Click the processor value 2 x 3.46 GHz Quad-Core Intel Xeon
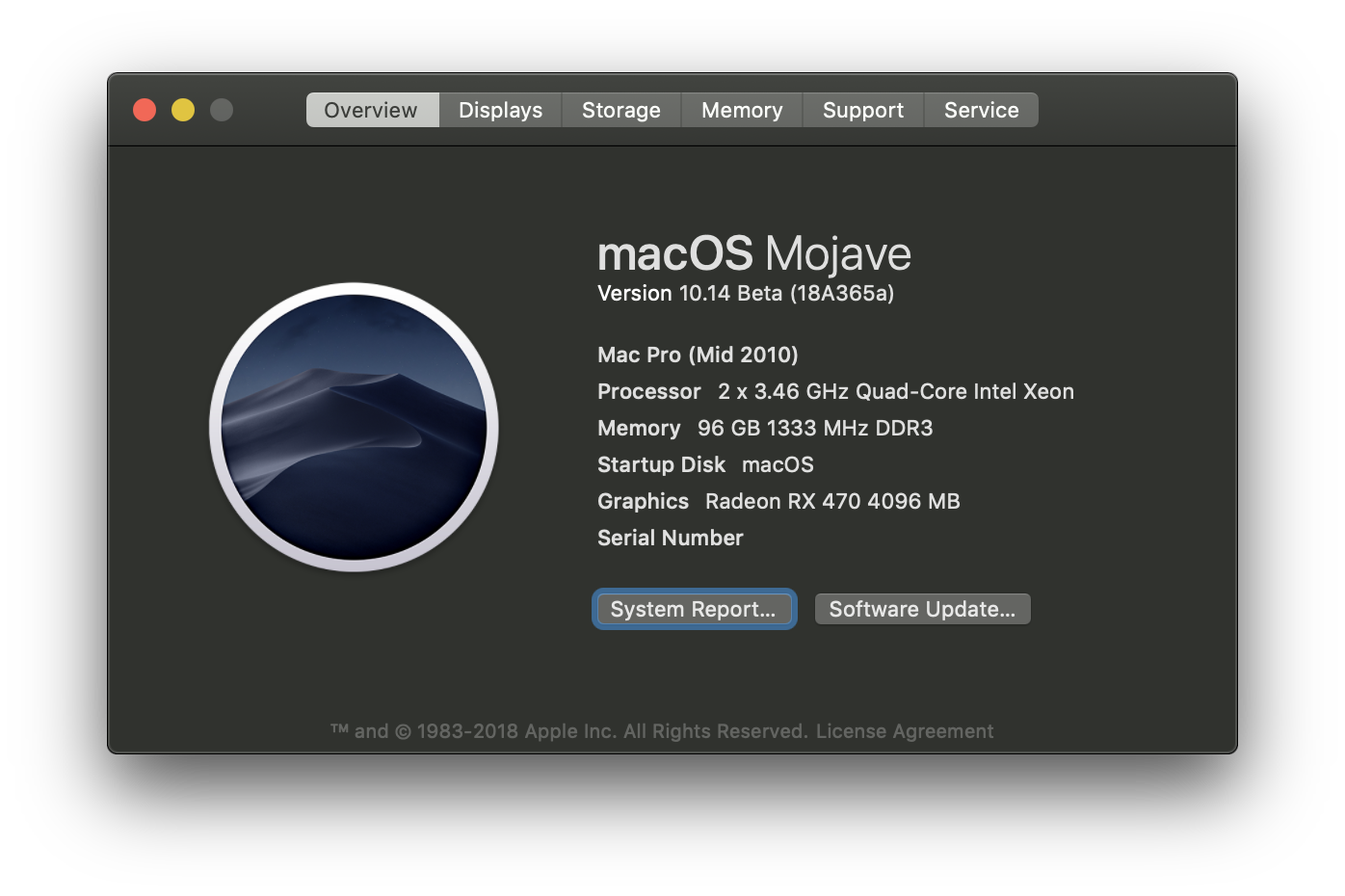The height and width of the screenshot is (896, 1345). 896,391
